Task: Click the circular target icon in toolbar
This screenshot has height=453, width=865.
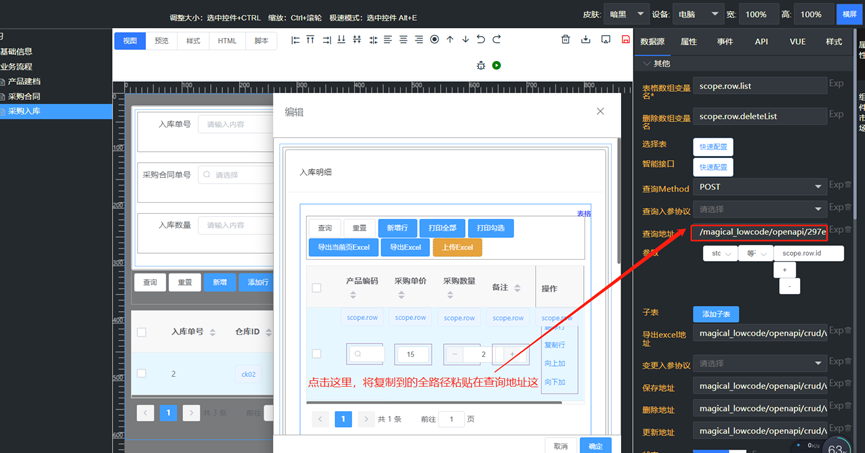Action: coord(435,40)
